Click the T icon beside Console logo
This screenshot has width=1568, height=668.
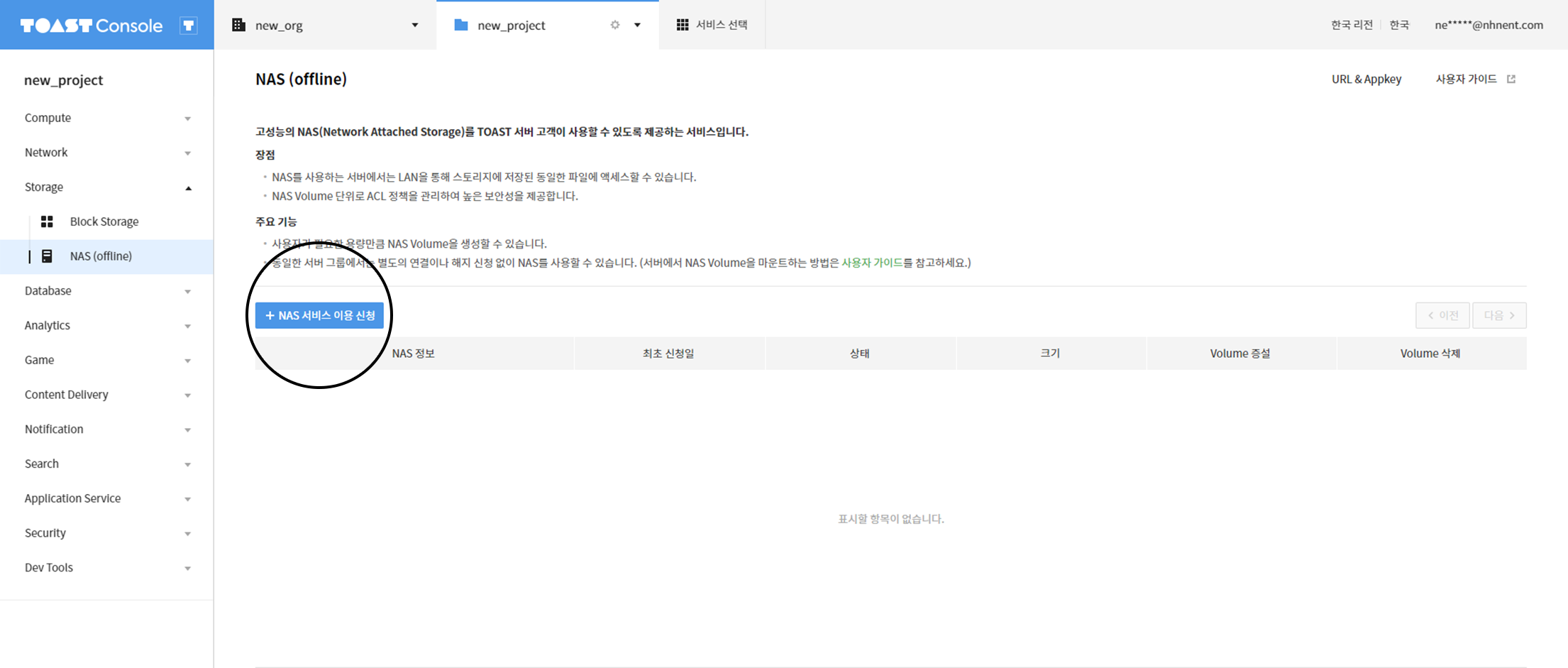[188, 26]
